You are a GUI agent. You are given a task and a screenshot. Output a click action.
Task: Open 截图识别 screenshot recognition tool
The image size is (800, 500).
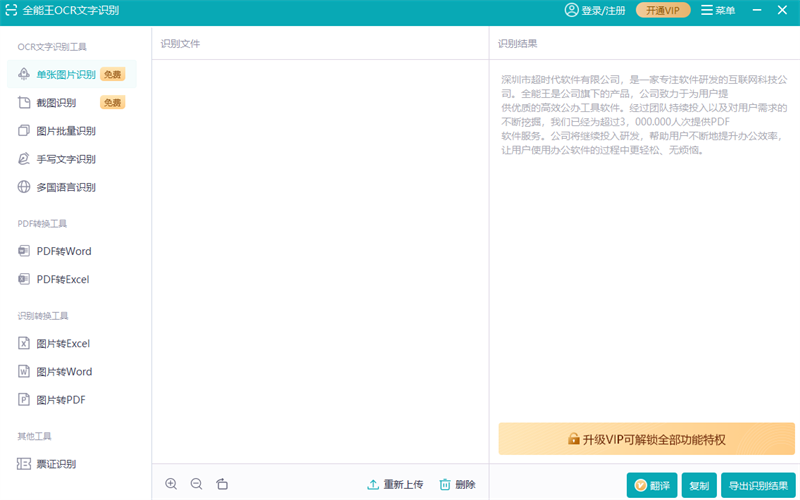(56, 102)
